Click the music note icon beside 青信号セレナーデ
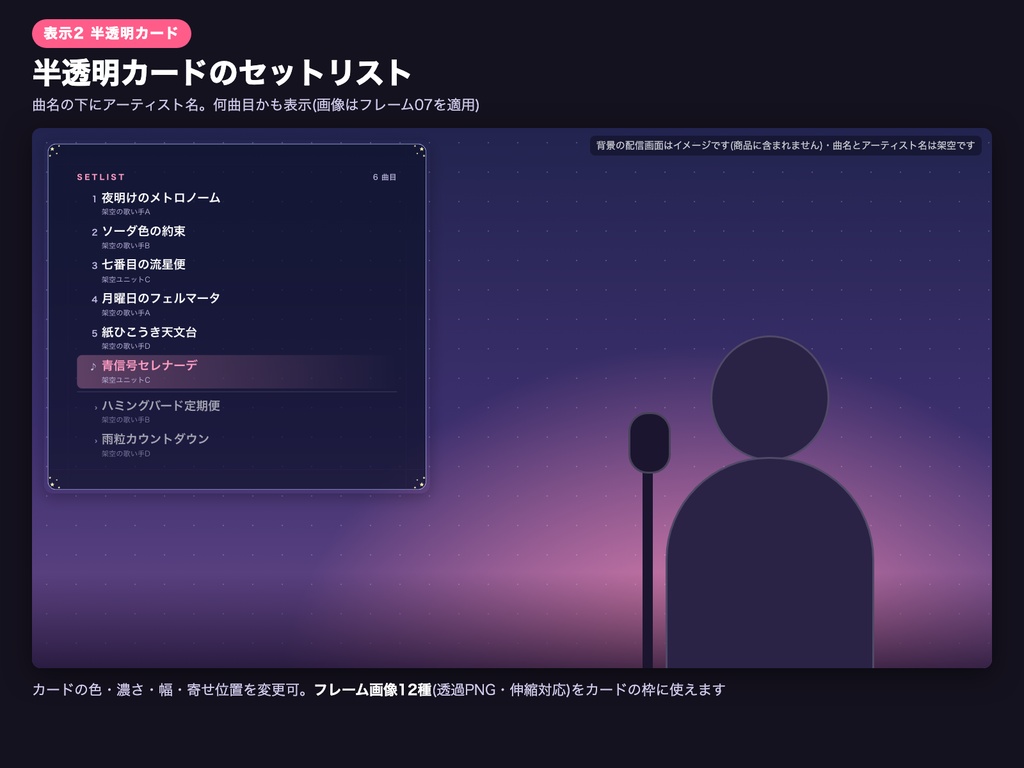 93,366
